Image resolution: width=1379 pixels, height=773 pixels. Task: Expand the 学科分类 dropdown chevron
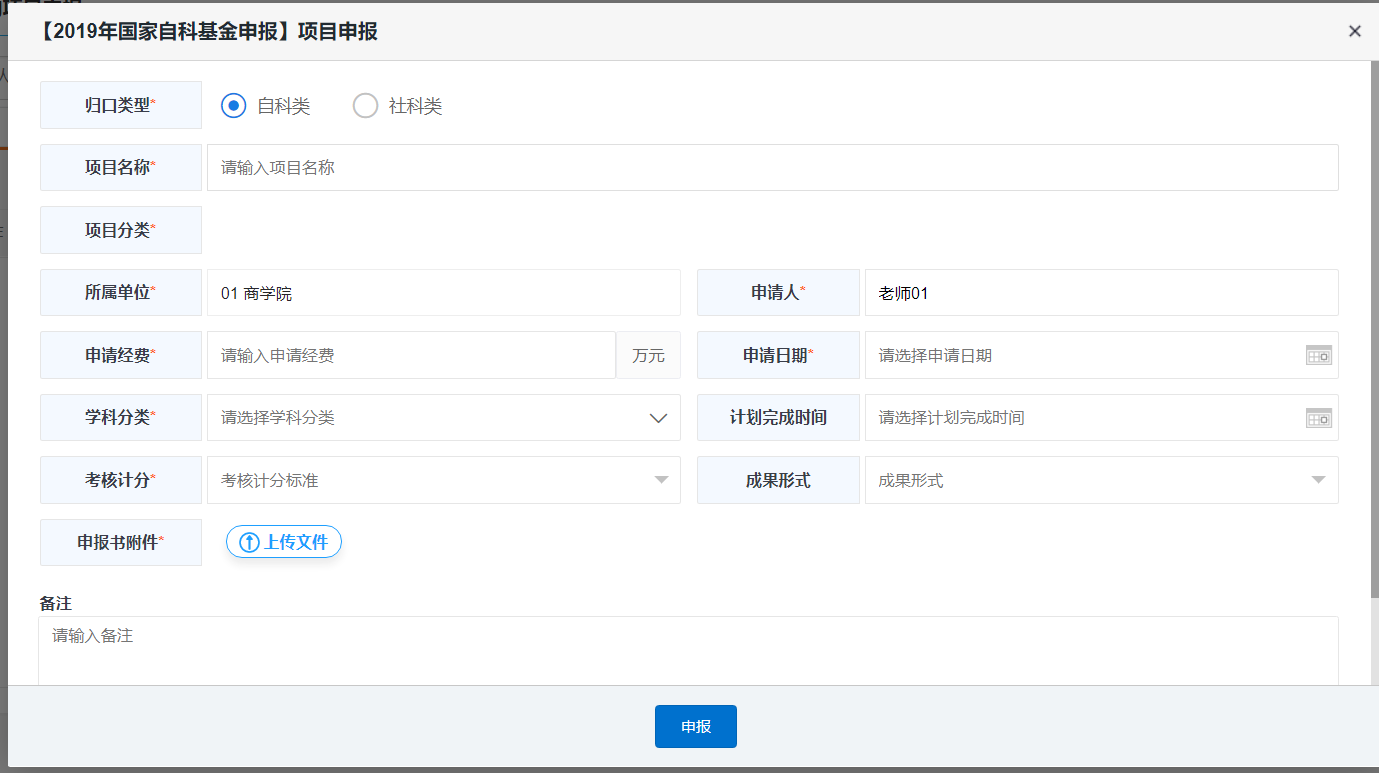tap(658, 418)
